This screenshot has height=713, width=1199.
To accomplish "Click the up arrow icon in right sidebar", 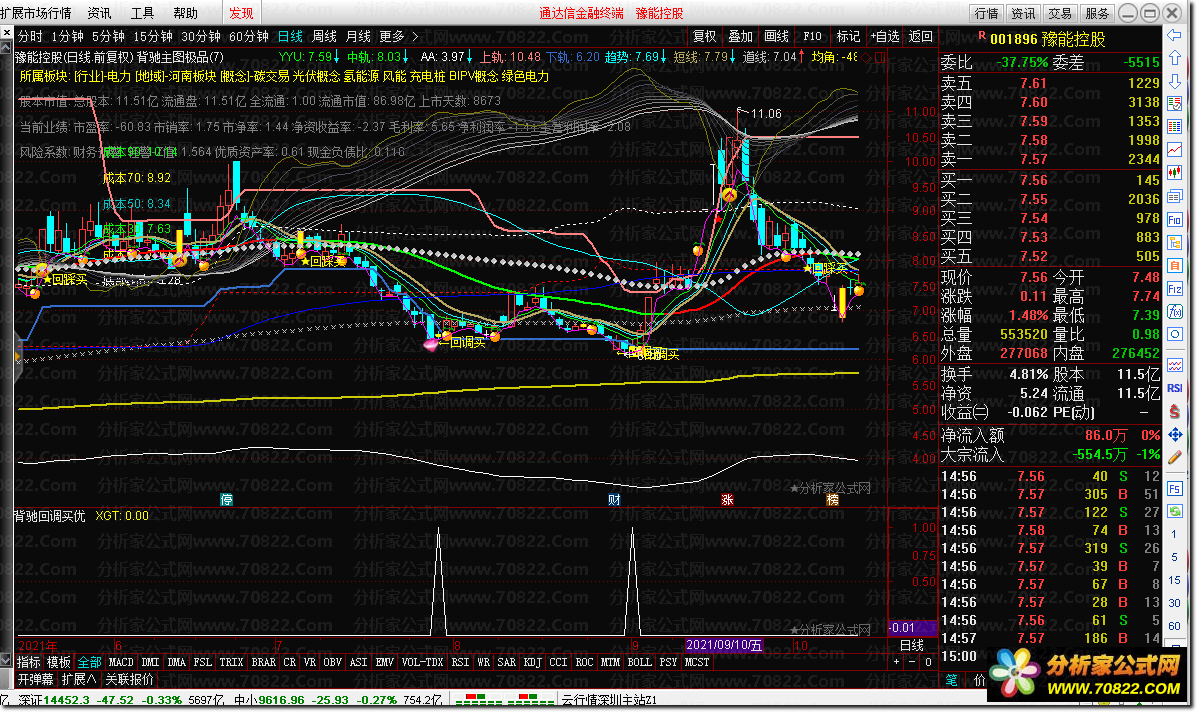I will click(x=1175, y=59).
